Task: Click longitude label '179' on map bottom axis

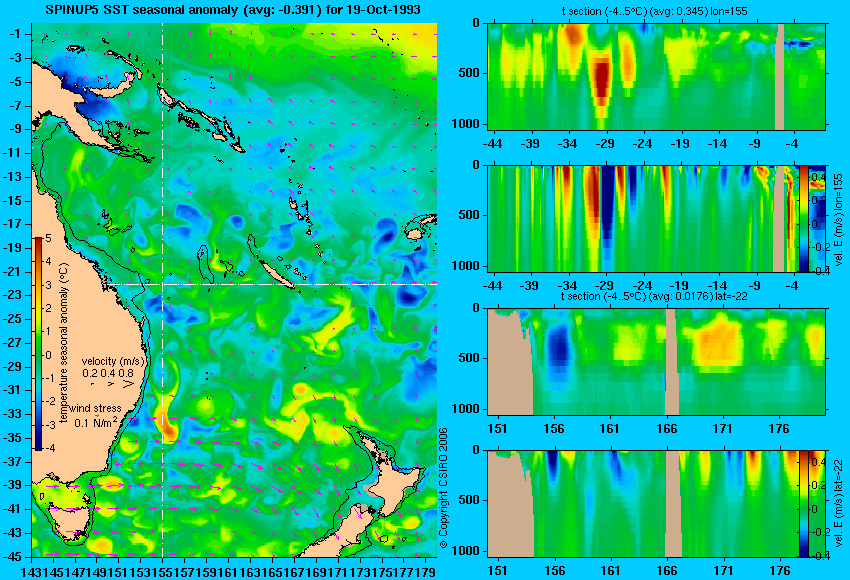Action: coord(427,571)
